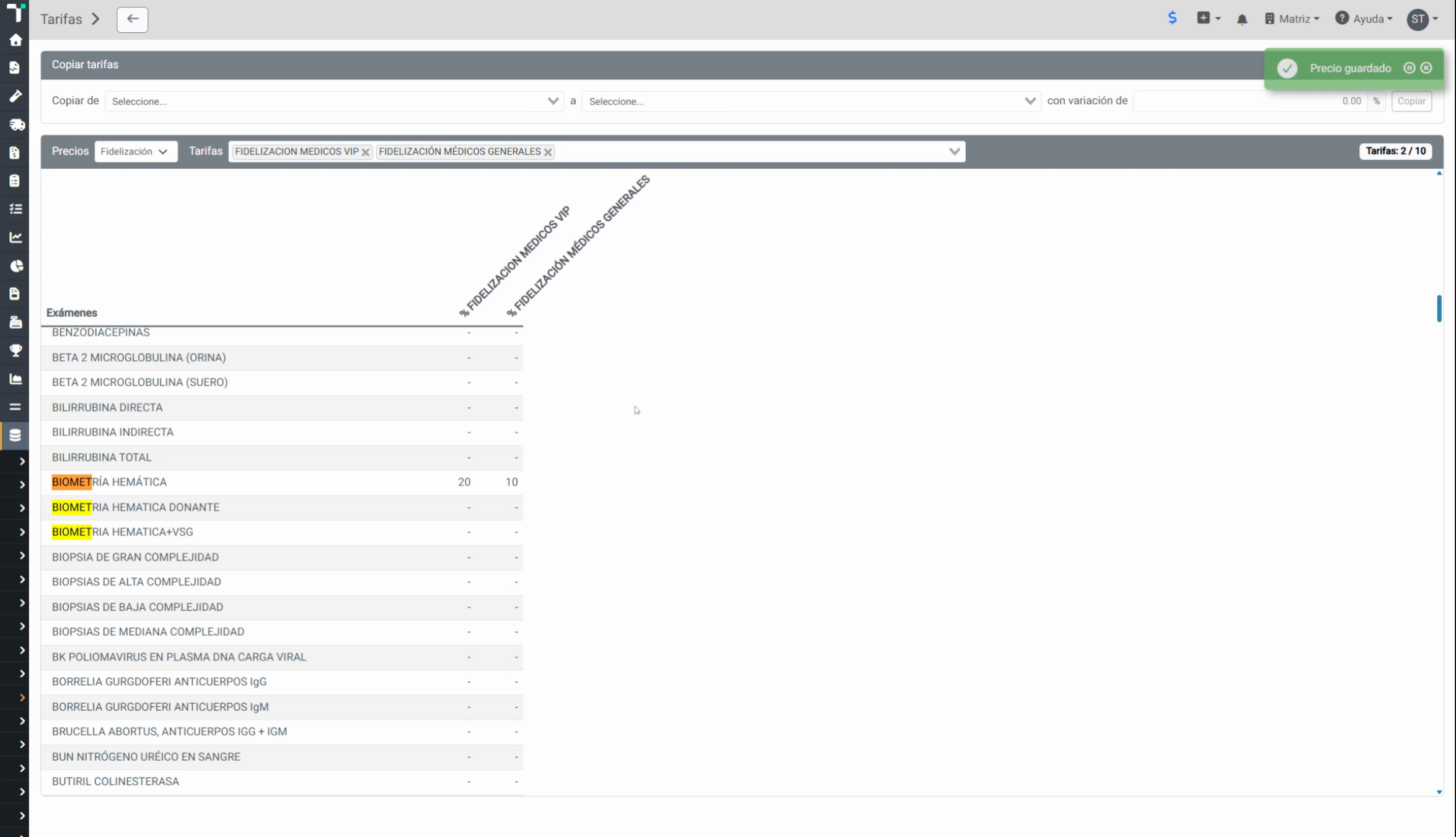Screen dimensions: 1456x837
Task: Click the Copiar button
Action: pyautogui.click(x=1411, y=101)
